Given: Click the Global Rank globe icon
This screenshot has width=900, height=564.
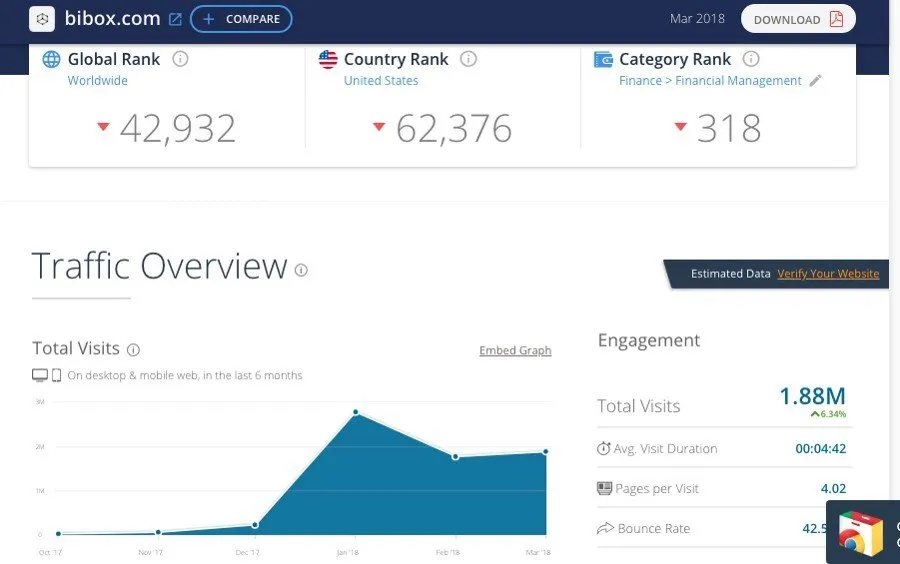Looking at the screenshot, I should (51, 59).
